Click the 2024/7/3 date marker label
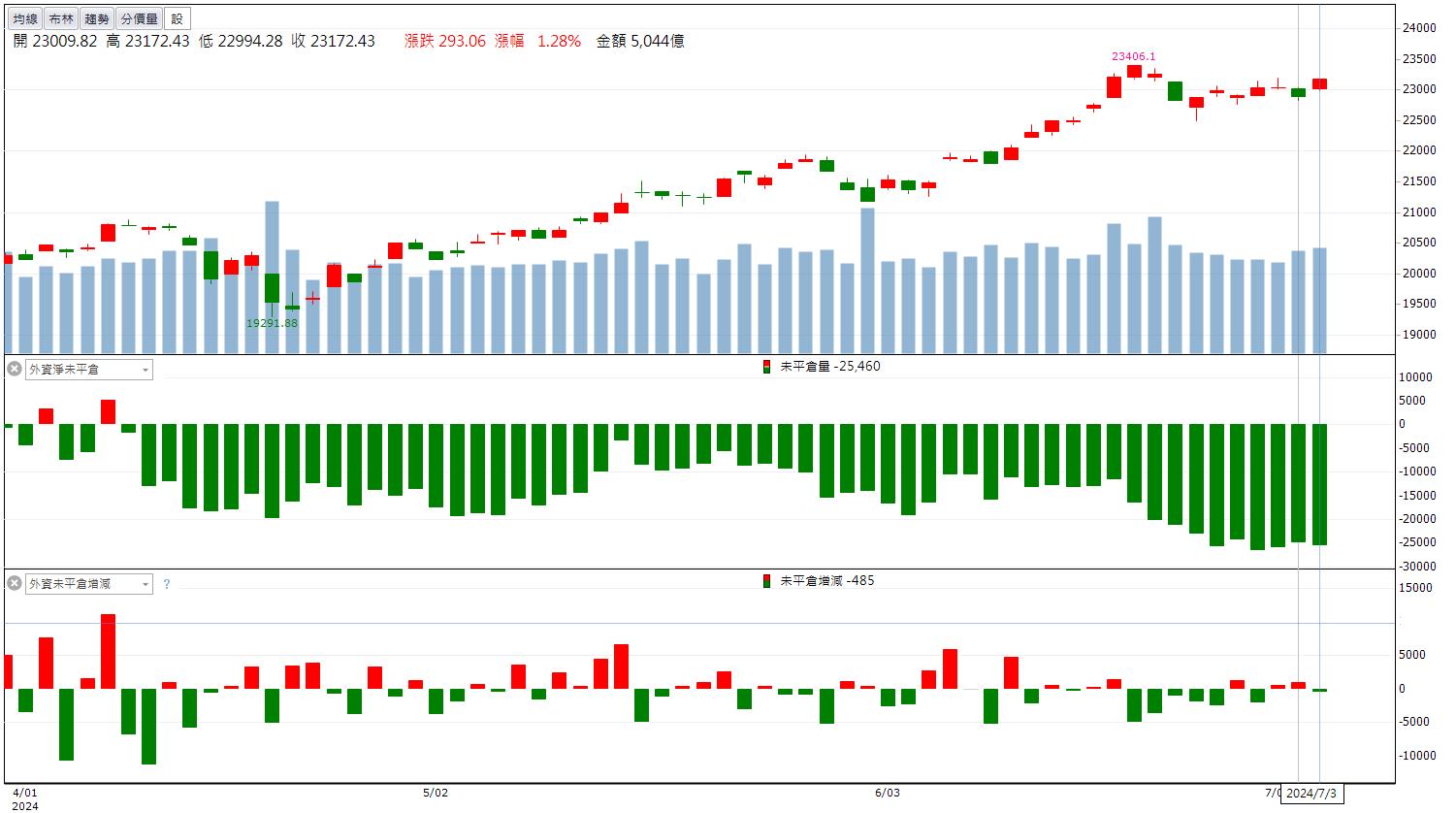 1312,793
